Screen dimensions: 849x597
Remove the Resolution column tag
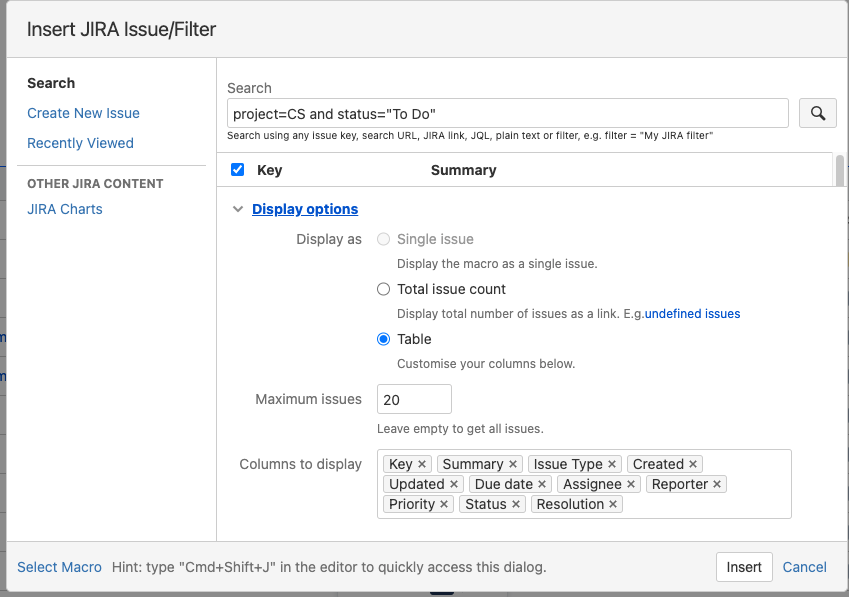(x=613, y=504)
